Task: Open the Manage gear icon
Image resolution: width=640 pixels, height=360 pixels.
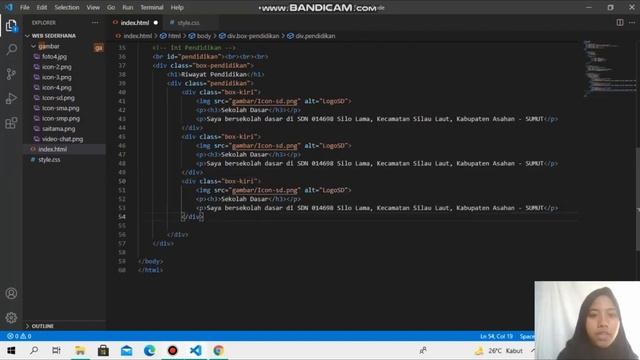Action: [11, 317]
